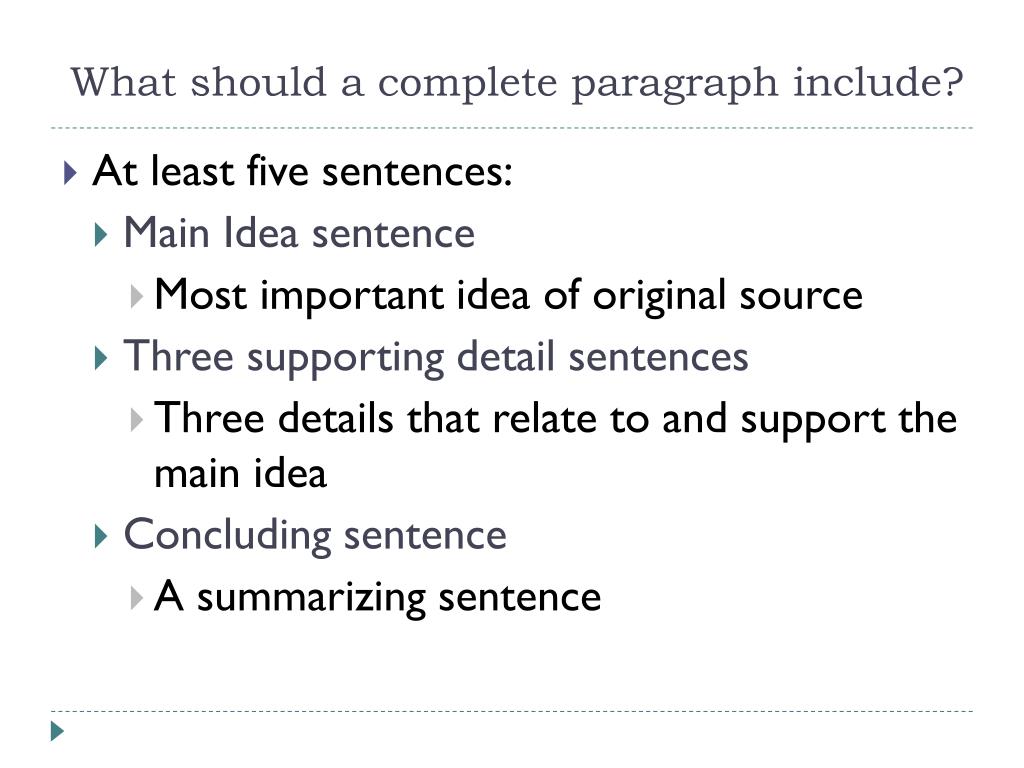Click the 'Three supporting detail sentences' line

(436, 358)
